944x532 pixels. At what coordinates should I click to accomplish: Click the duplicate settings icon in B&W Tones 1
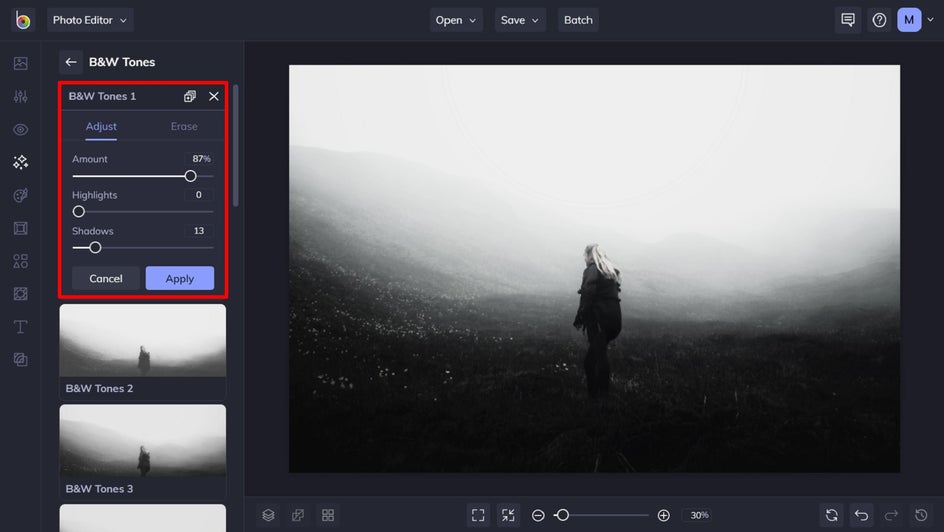point(190,96)
